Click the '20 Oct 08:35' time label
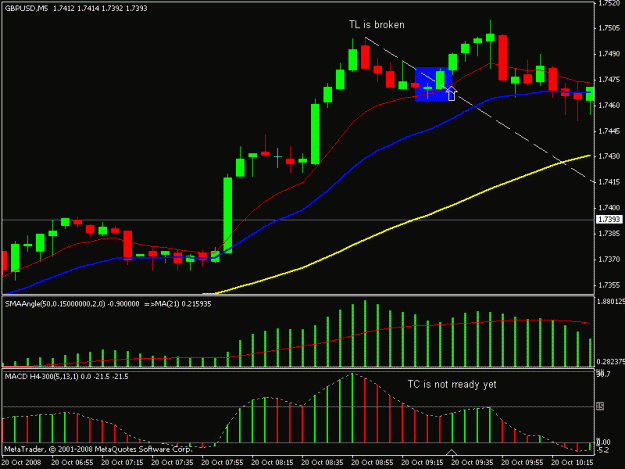Screen dimensions: 625x469 click(x=322, y=463)
